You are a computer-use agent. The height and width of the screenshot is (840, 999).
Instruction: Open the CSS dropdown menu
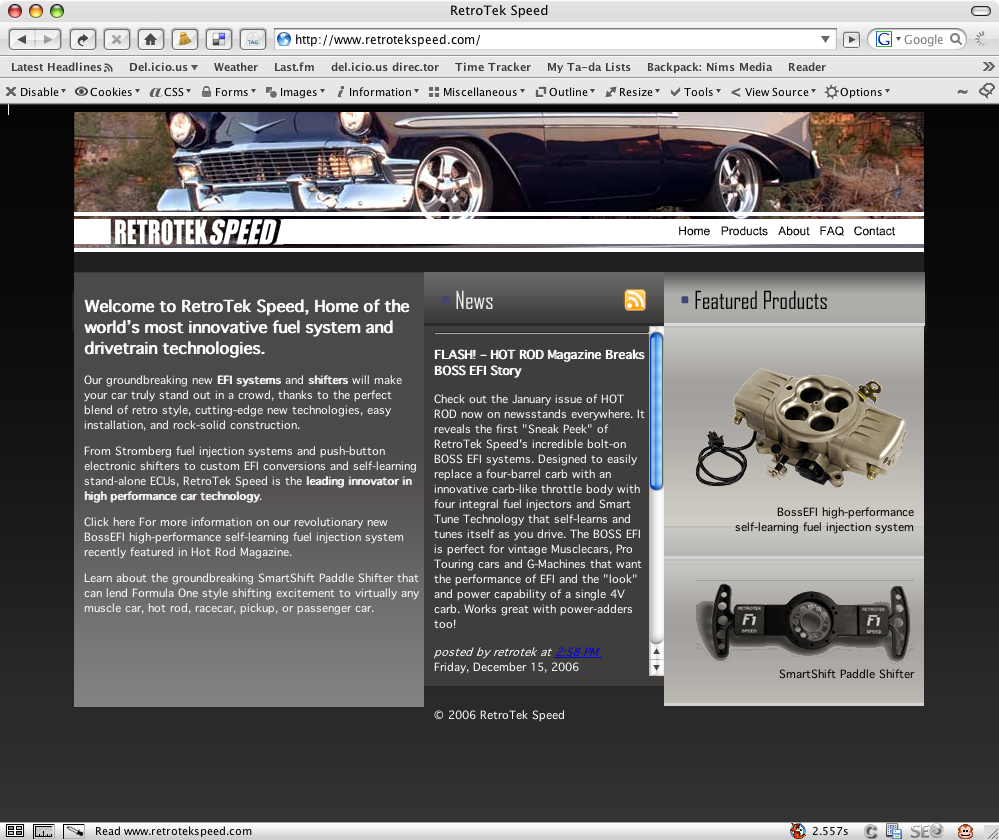coord(169,92)
